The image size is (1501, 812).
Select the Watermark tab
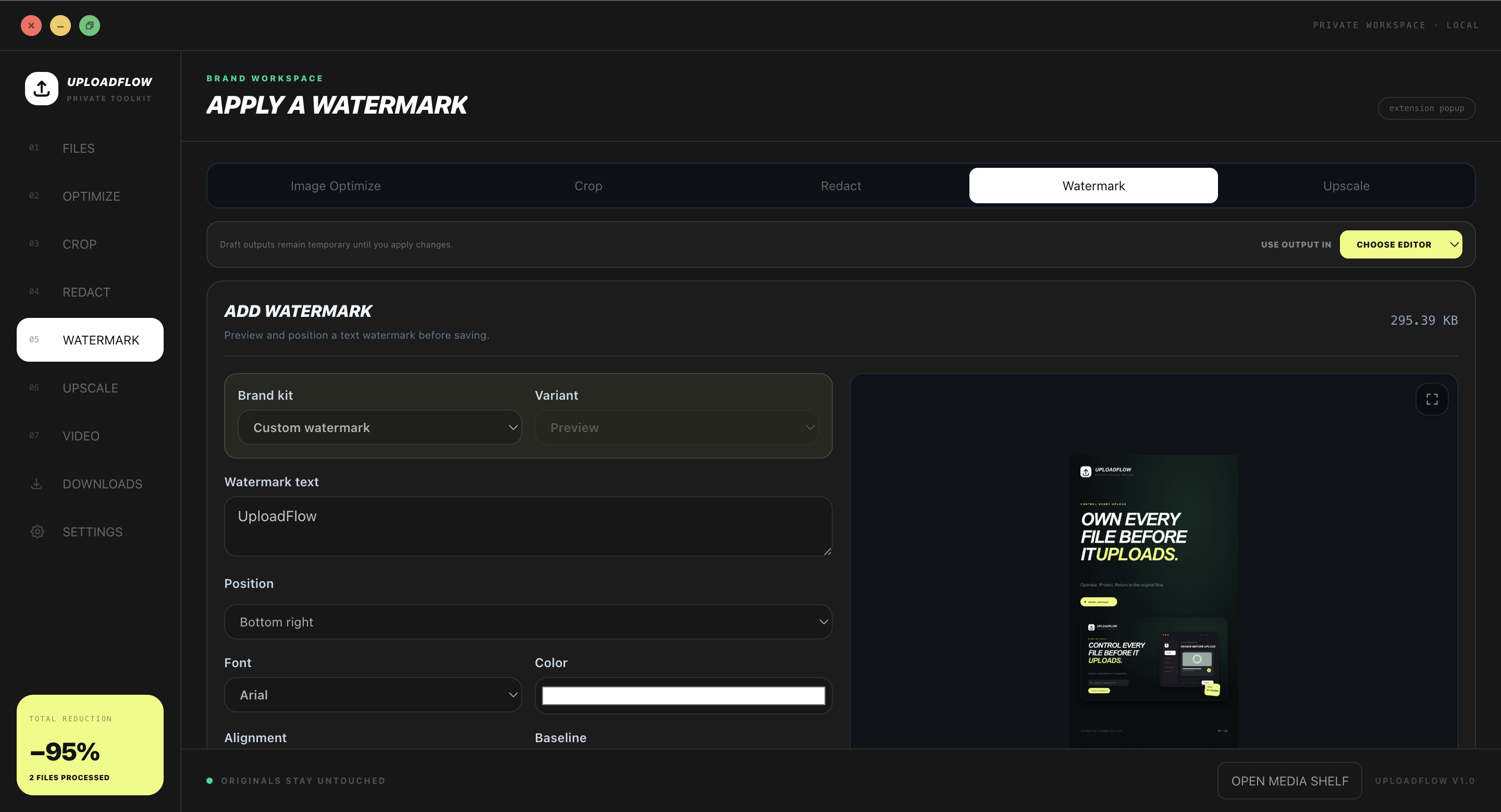[x=1093, y=186]
